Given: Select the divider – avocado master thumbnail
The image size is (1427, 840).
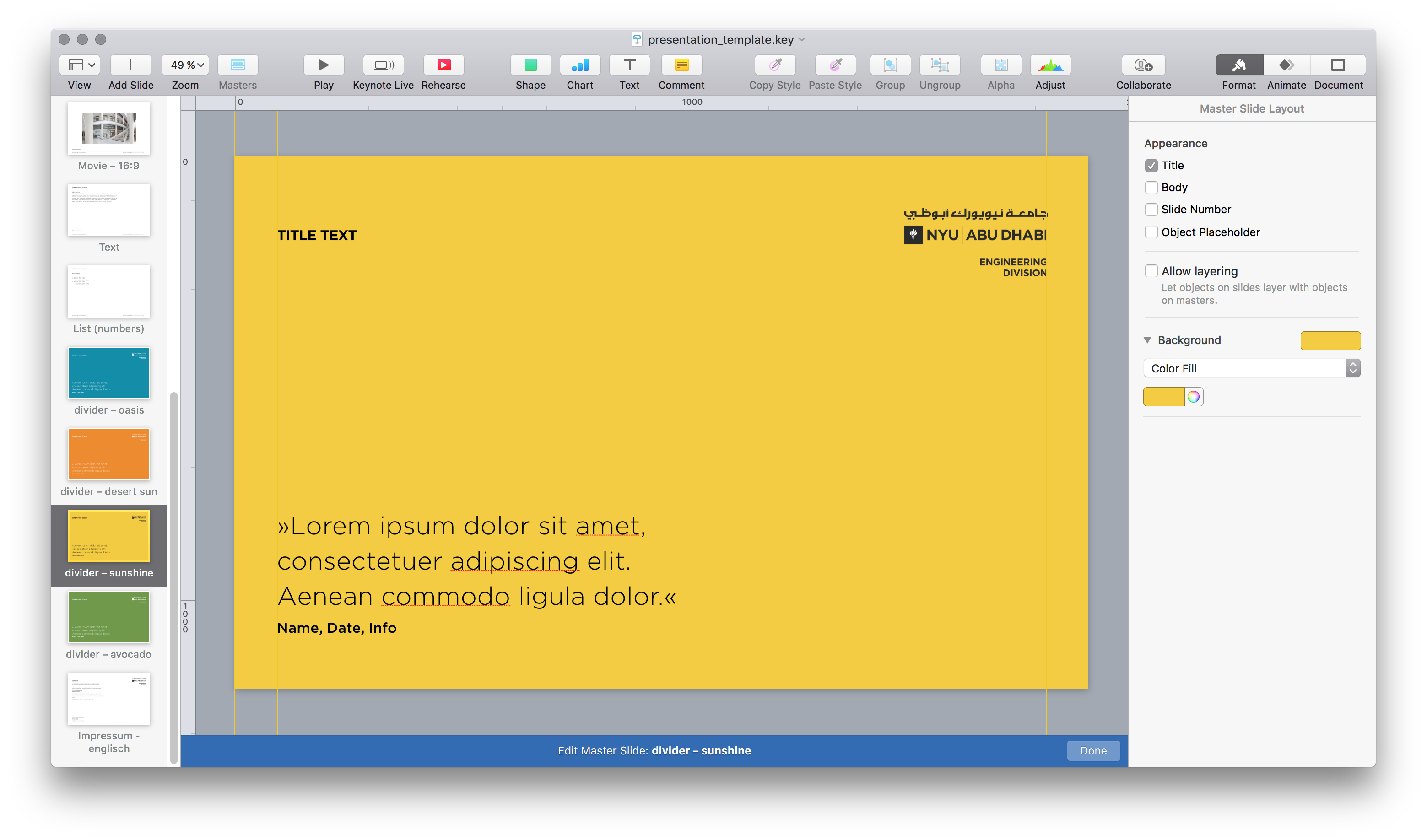Looking at the screenshot, I should point(109,618).
